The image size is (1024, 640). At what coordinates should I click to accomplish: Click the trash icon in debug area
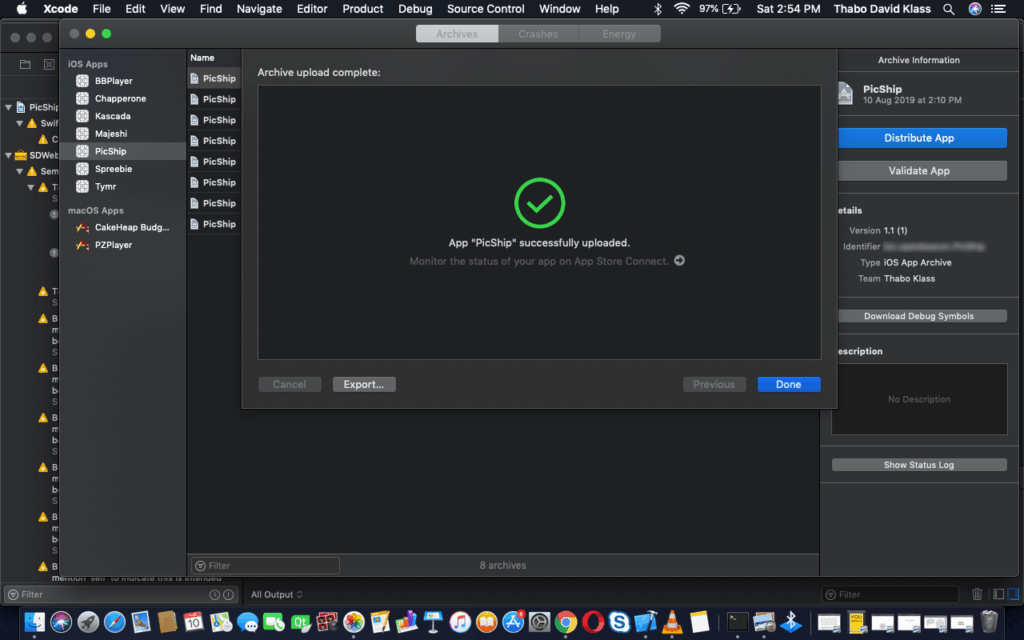click(x=977, y=595)
